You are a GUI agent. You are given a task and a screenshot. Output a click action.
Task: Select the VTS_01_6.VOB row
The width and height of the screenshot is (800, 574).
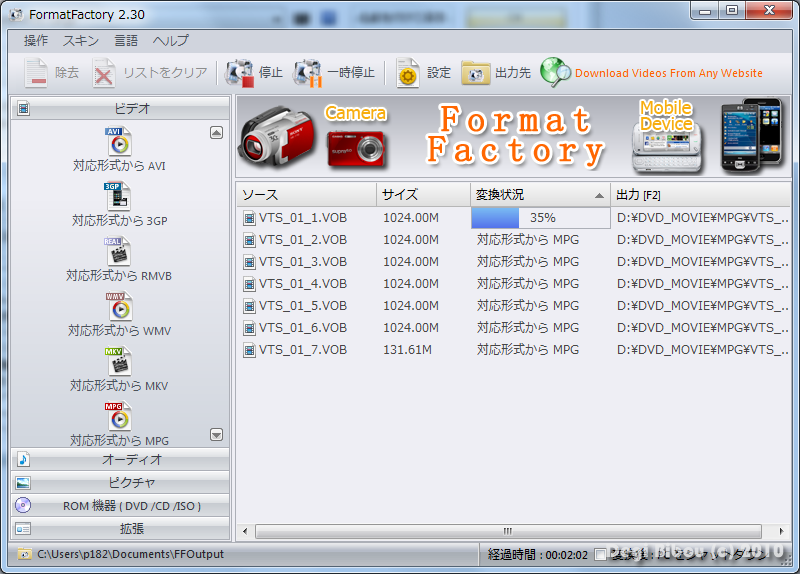(x=513, y=328)
